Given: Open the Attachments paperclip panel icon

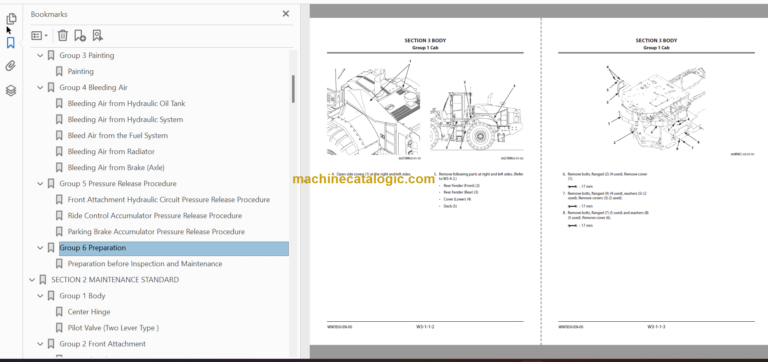Looking at the screenshot, I should 11,66.
